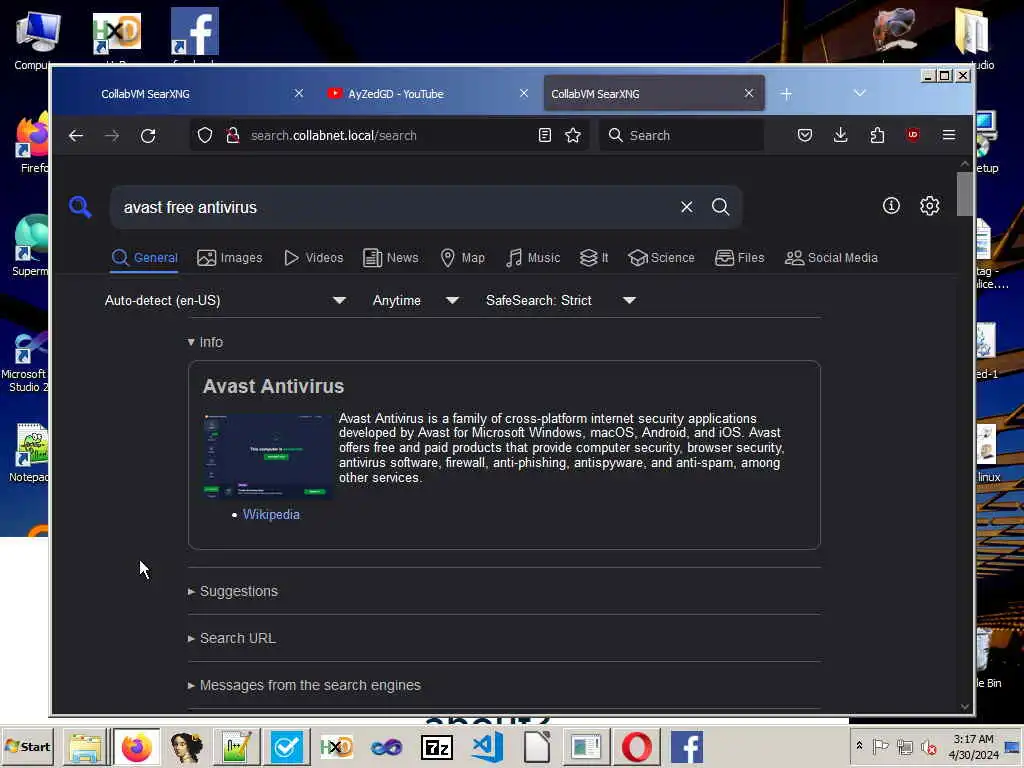Image resolution: width=1024 pixels, height=768 pixels.
Task: Select the Images search category
Action: click(x=230, y=258)
